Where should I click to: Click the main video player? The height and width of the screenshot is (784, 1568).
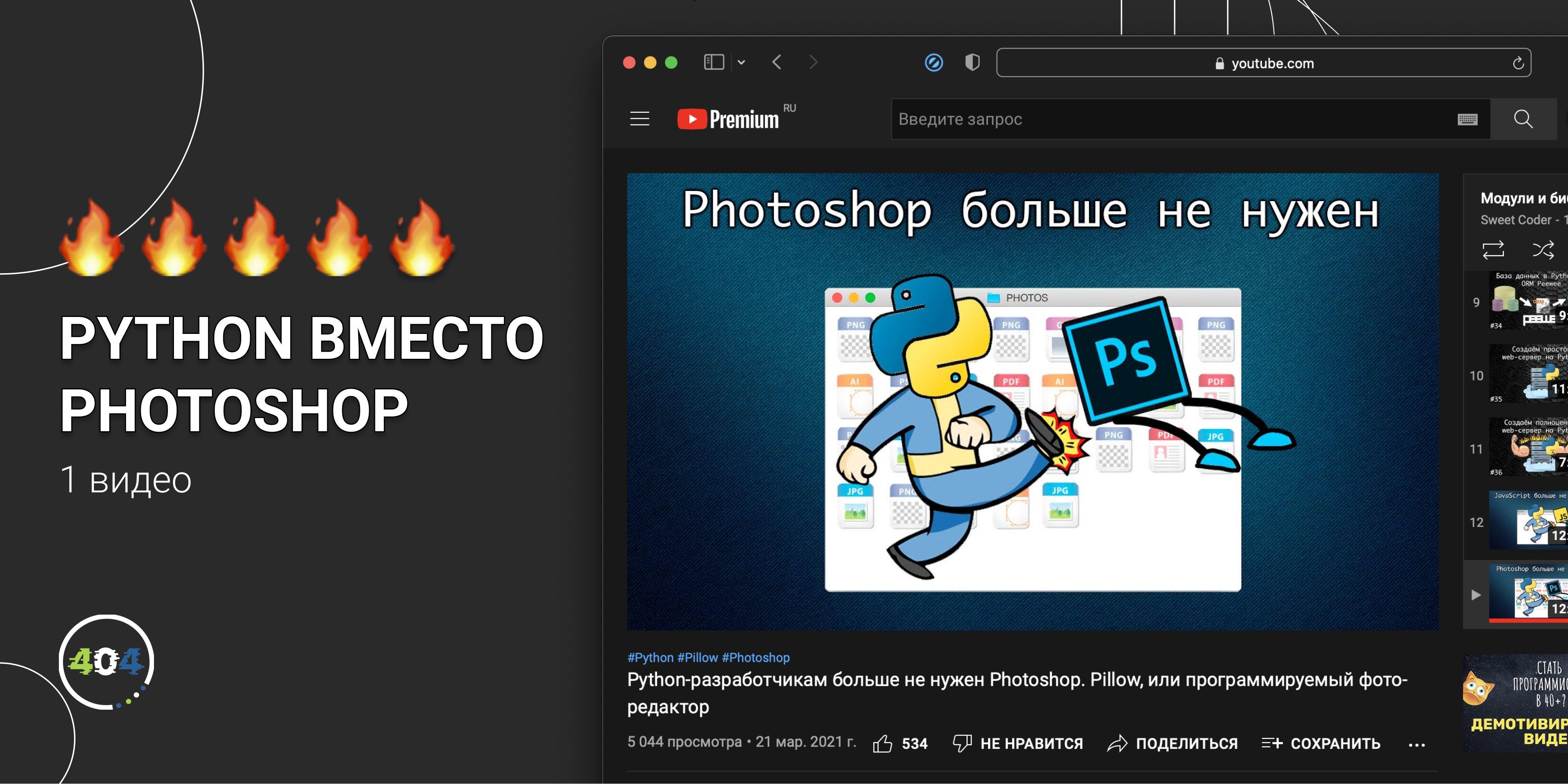tap(1033, 401)
